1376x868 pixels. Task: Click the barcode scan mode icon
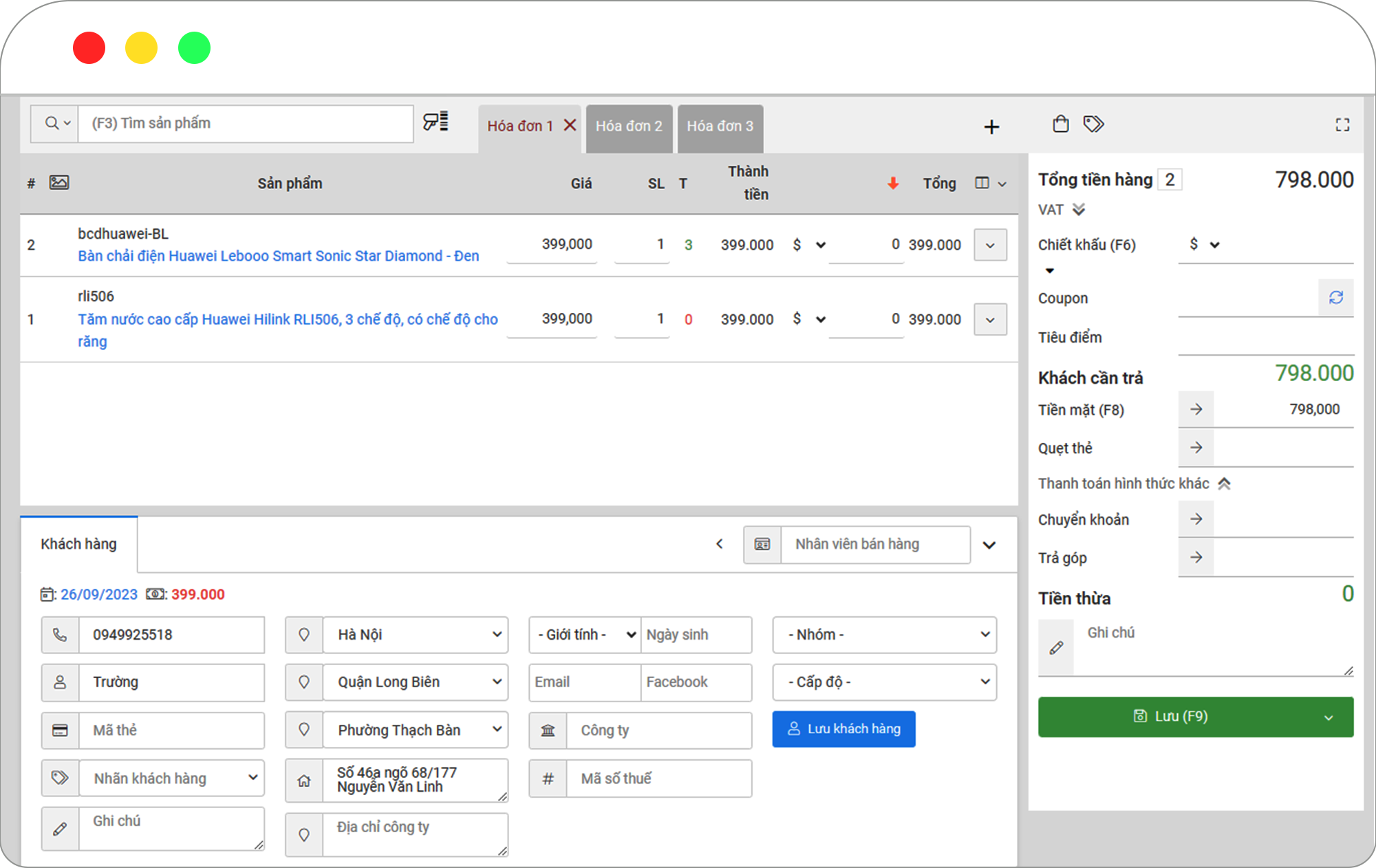pyautogui.click(x=436, y=122)
